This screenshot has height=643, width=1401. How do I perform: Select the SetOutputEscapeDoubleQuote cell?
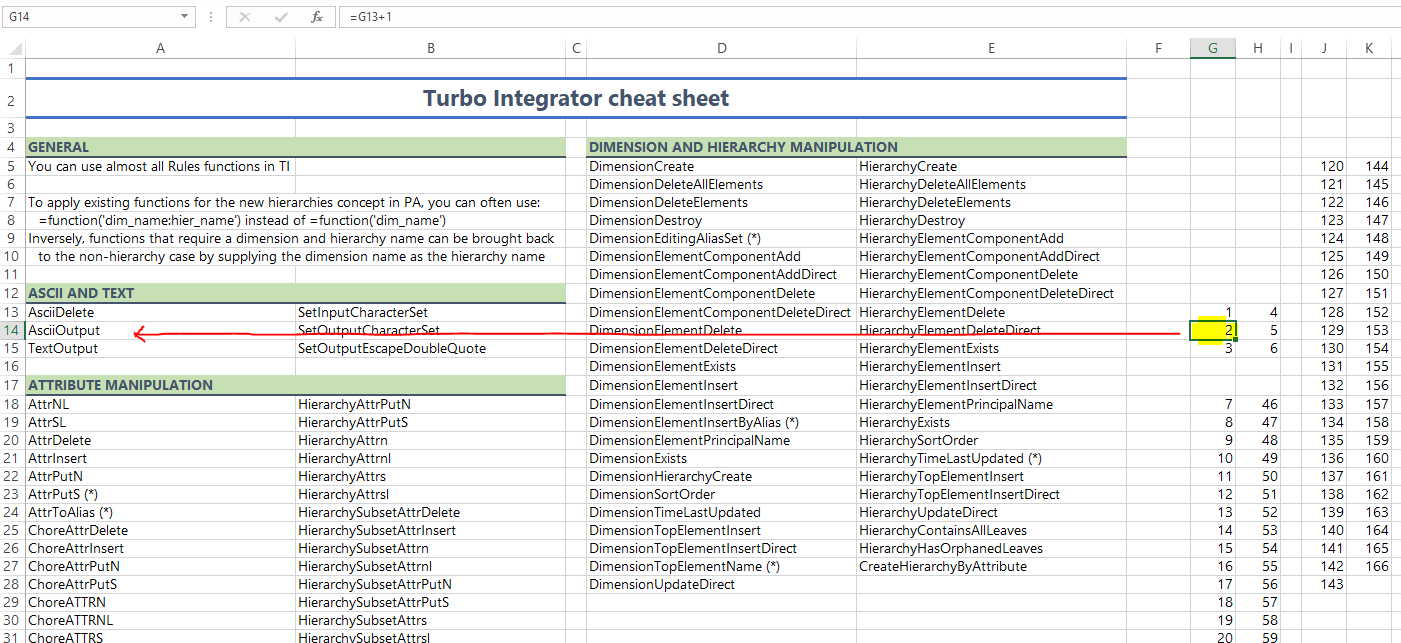[431, 348]
